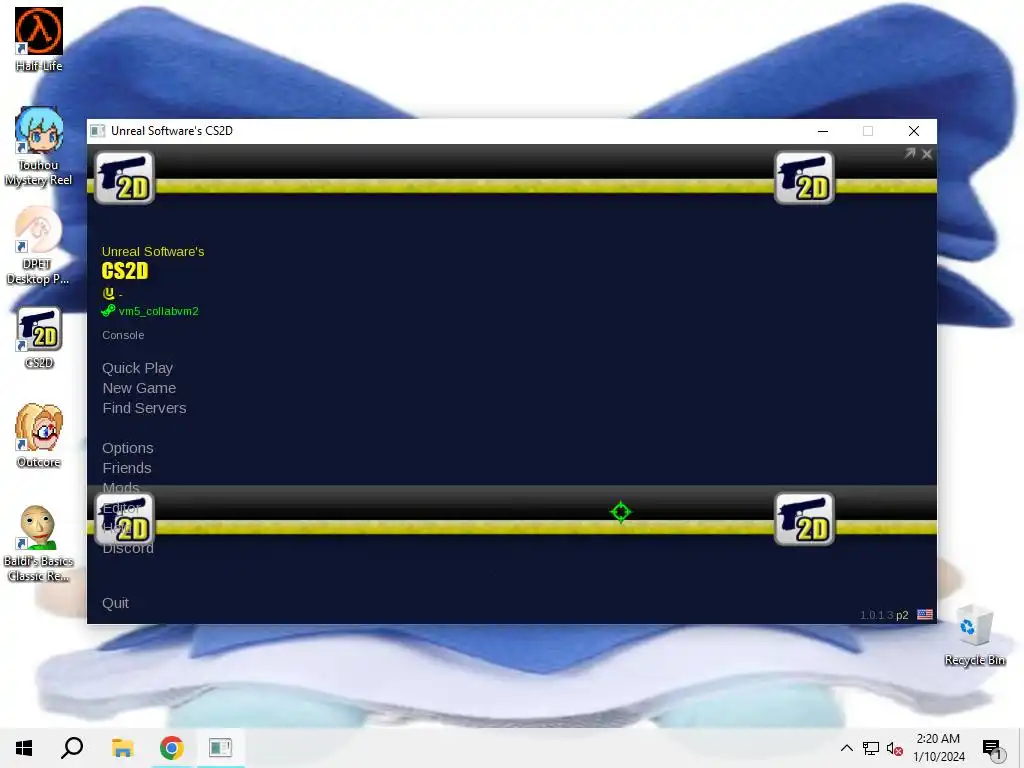
Task: Open the notification center icon
Action: click(x=992, y=749)
